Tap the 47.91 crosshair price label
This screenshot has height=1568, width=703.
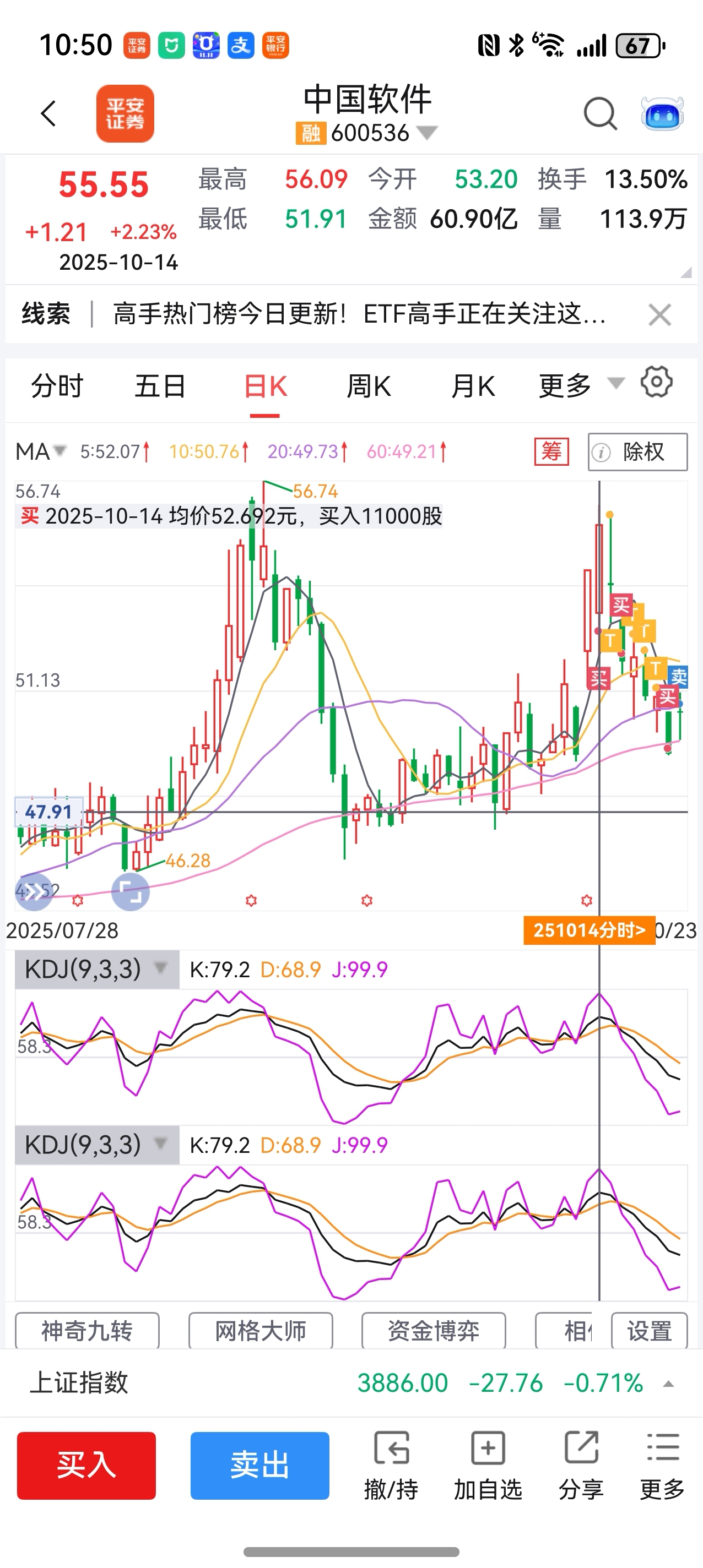tap(48, 812)
